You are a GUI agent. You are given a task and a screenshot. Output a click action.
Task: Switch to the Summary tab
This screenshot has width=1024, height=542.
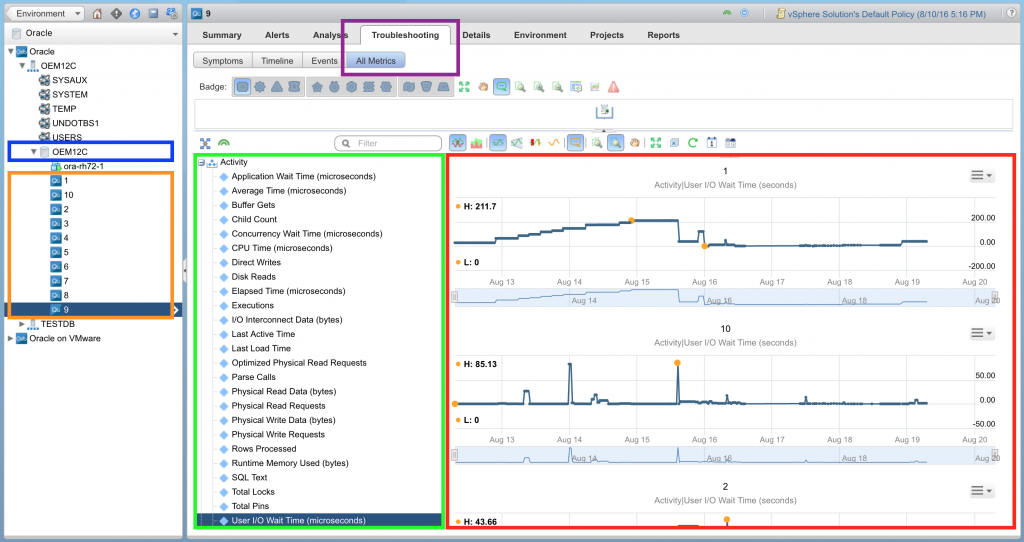pos(221,35)
